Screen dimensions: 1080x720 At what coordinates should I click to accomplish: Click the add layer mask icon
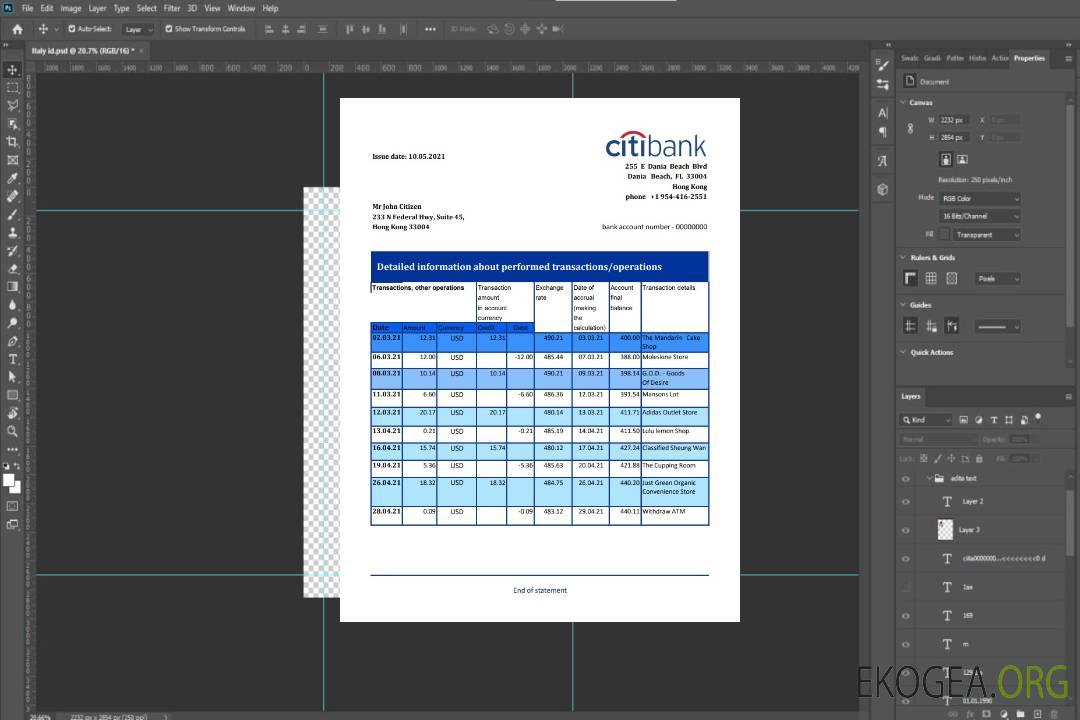click(x=986, y=714)
